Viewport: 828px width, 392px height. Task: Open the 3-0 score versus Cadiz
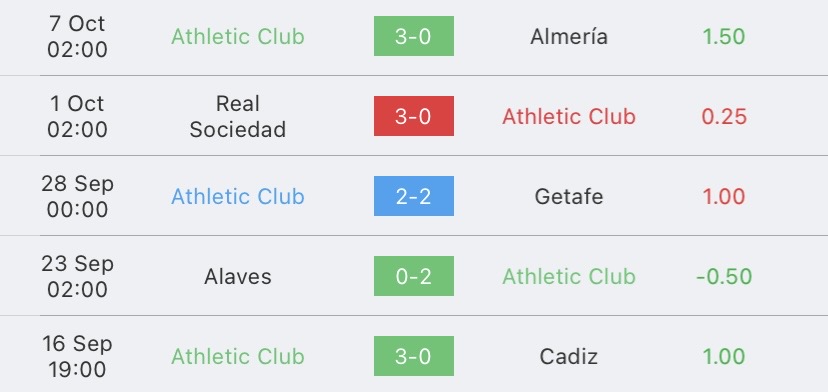(x=413, y=356)
